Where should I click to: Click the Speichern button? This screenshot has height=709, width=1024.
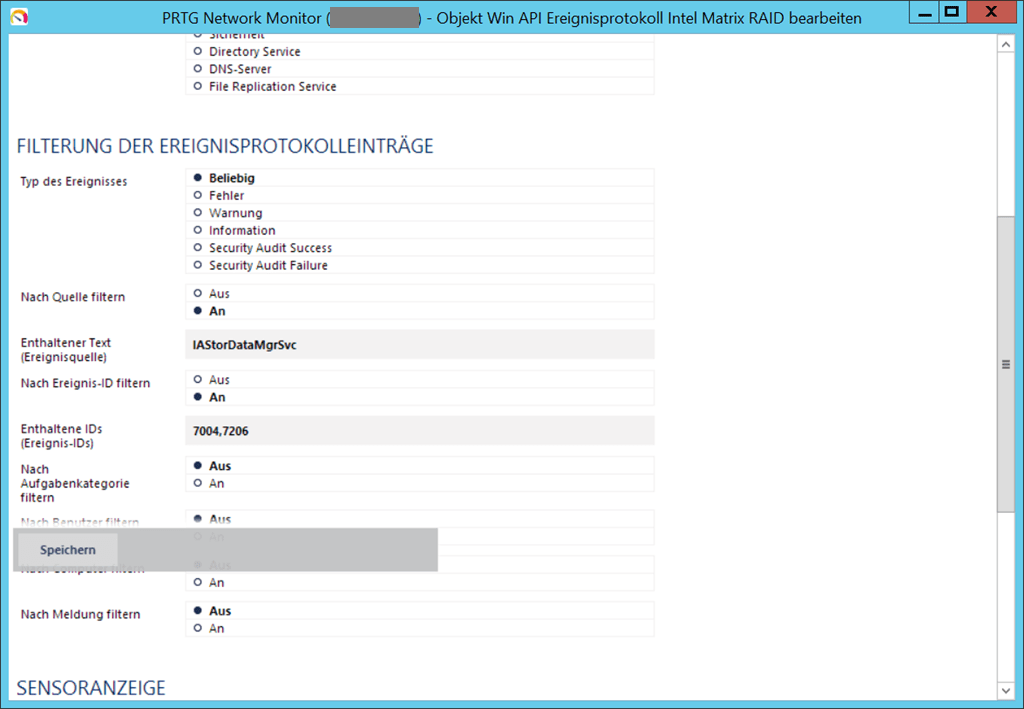coord(68,550)
